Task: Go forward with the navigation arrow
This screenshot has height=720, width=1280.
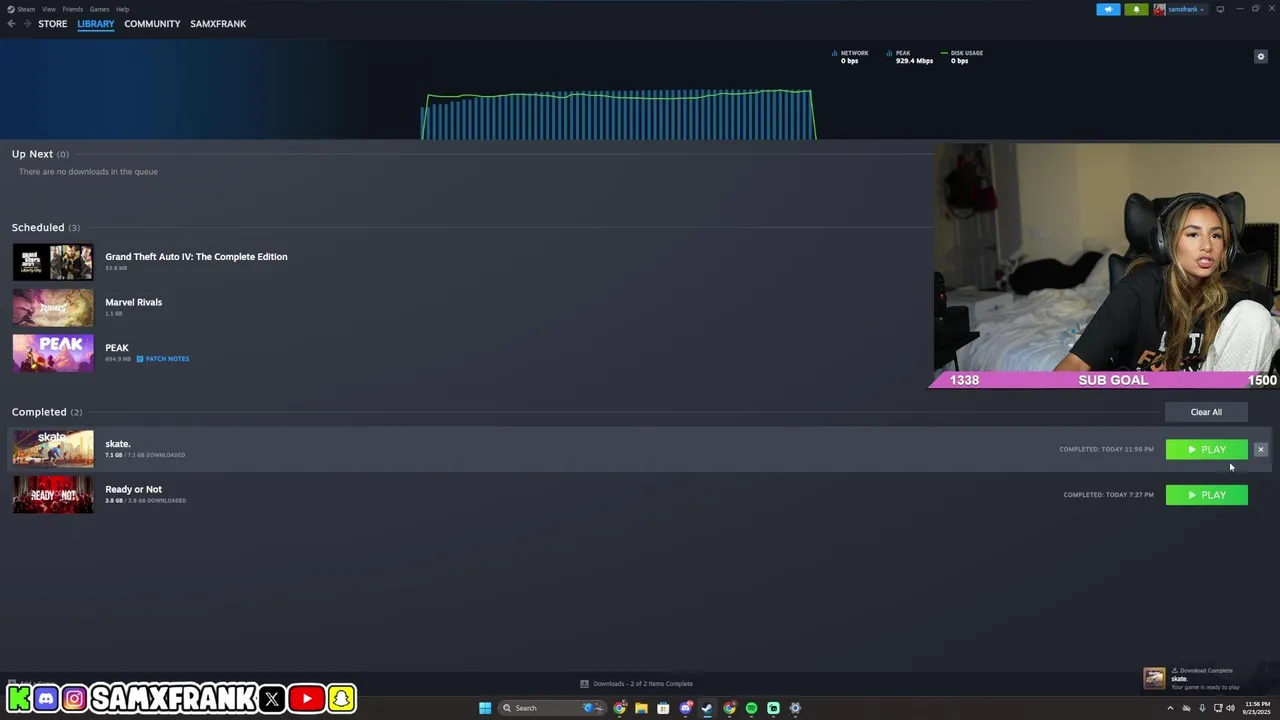Action: (x=27, y=24)
